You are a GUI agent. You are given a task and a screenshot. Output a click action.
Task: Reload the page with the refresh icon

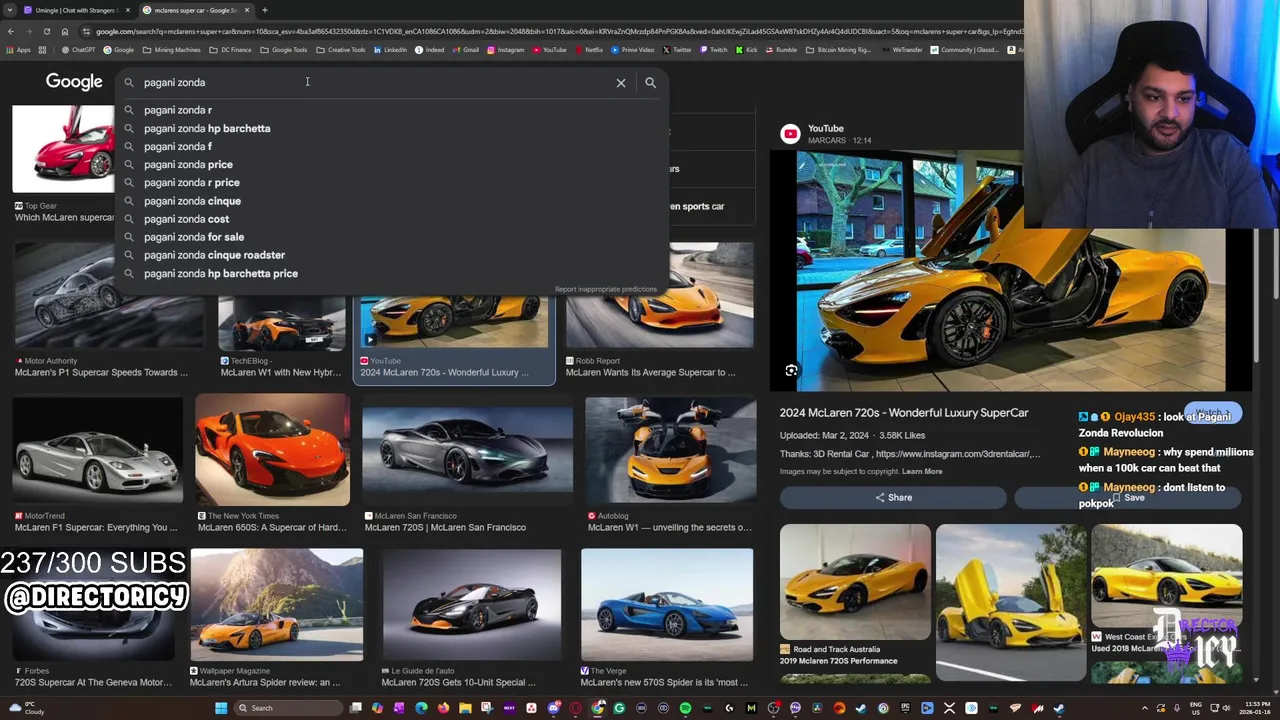click(x=46, y=31)
